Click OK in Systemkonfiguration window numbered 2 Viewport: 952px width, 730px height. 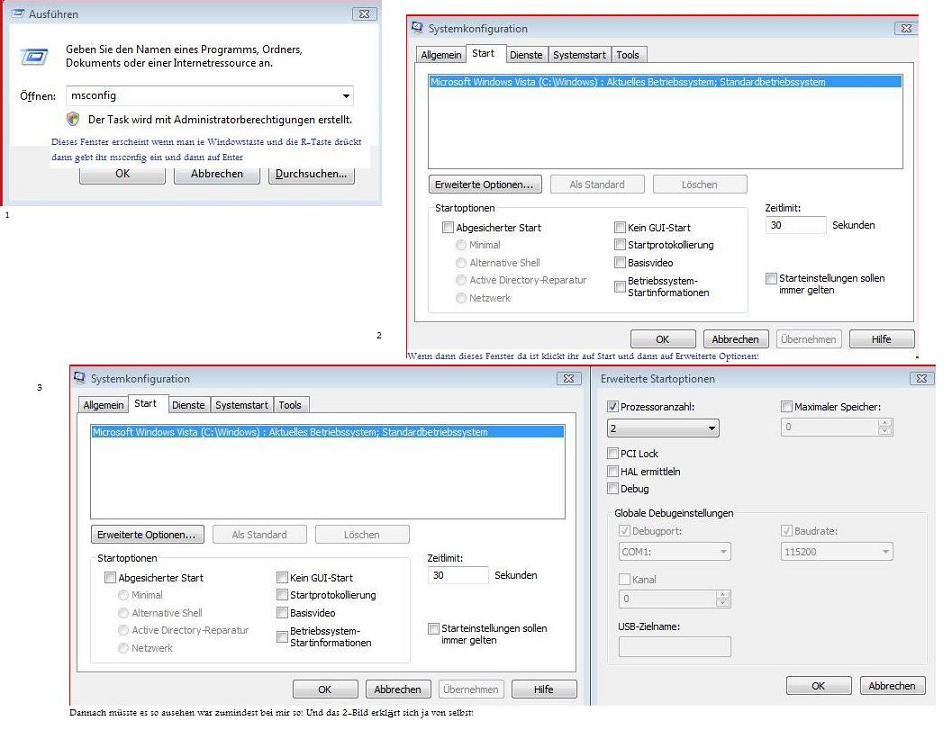[662, 339]
